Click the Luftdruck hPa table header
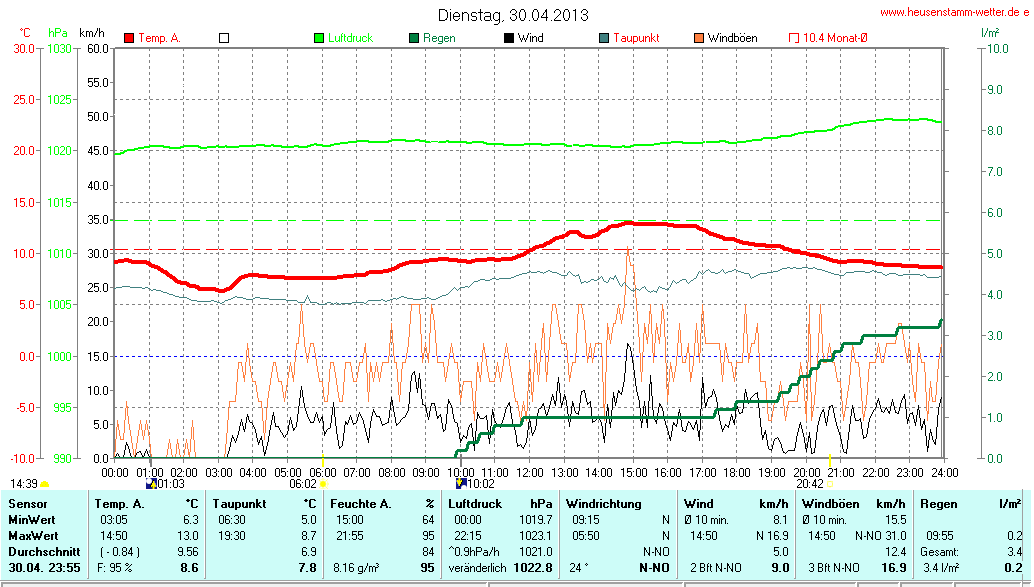1034x587 pixels. (500, 504)
